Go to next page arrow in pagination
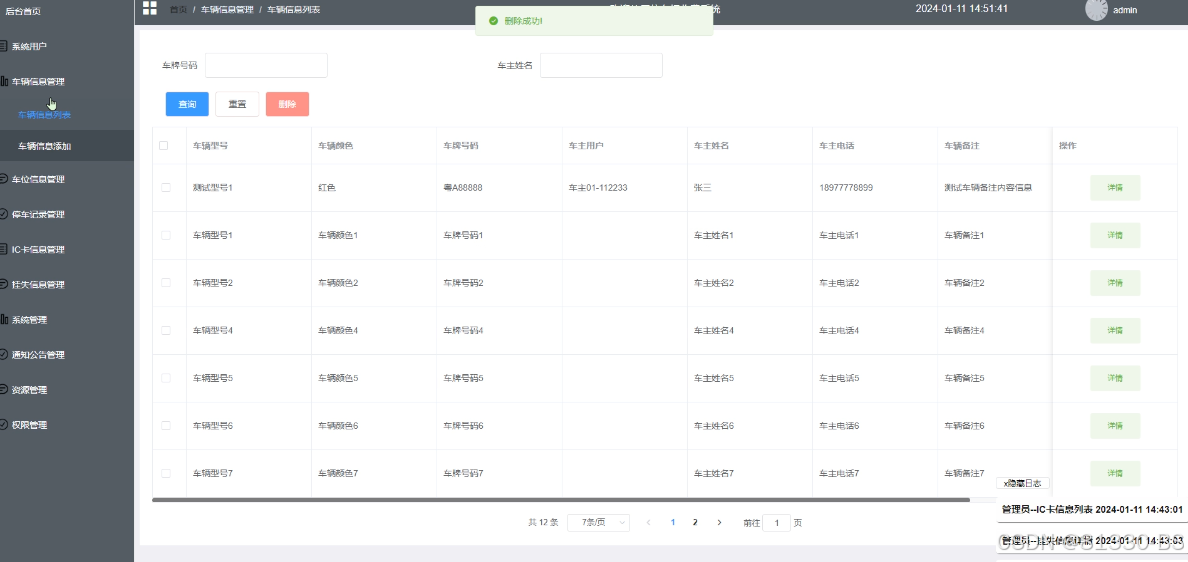The image size is (1188, 562). point(719,522)
